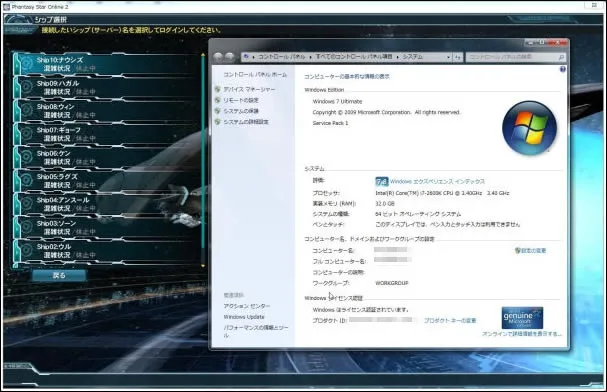
Task: Open Windows Update link
Action: 244,317
